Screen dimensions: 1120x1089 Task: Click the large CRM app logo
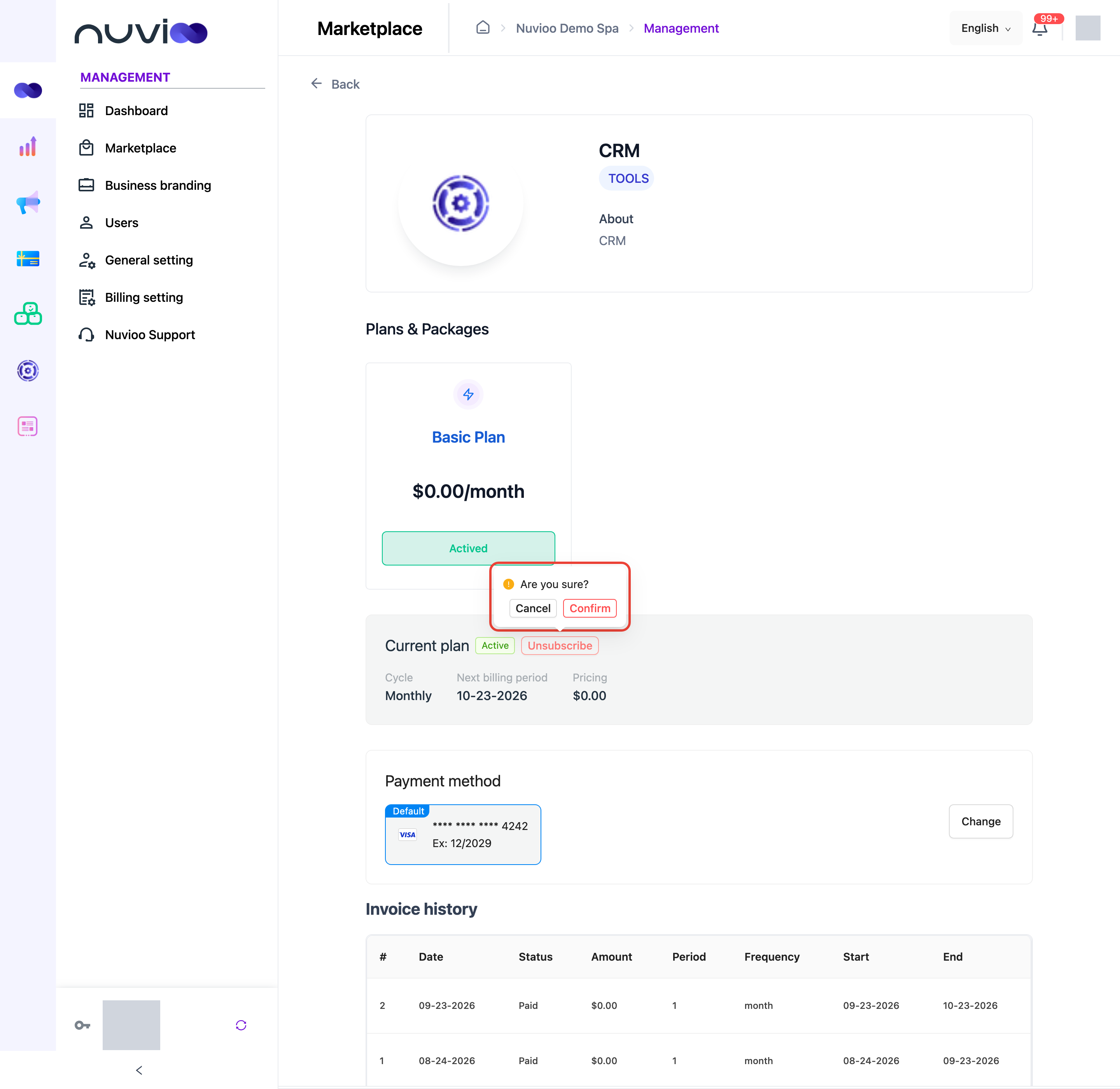tap(460, 203)
